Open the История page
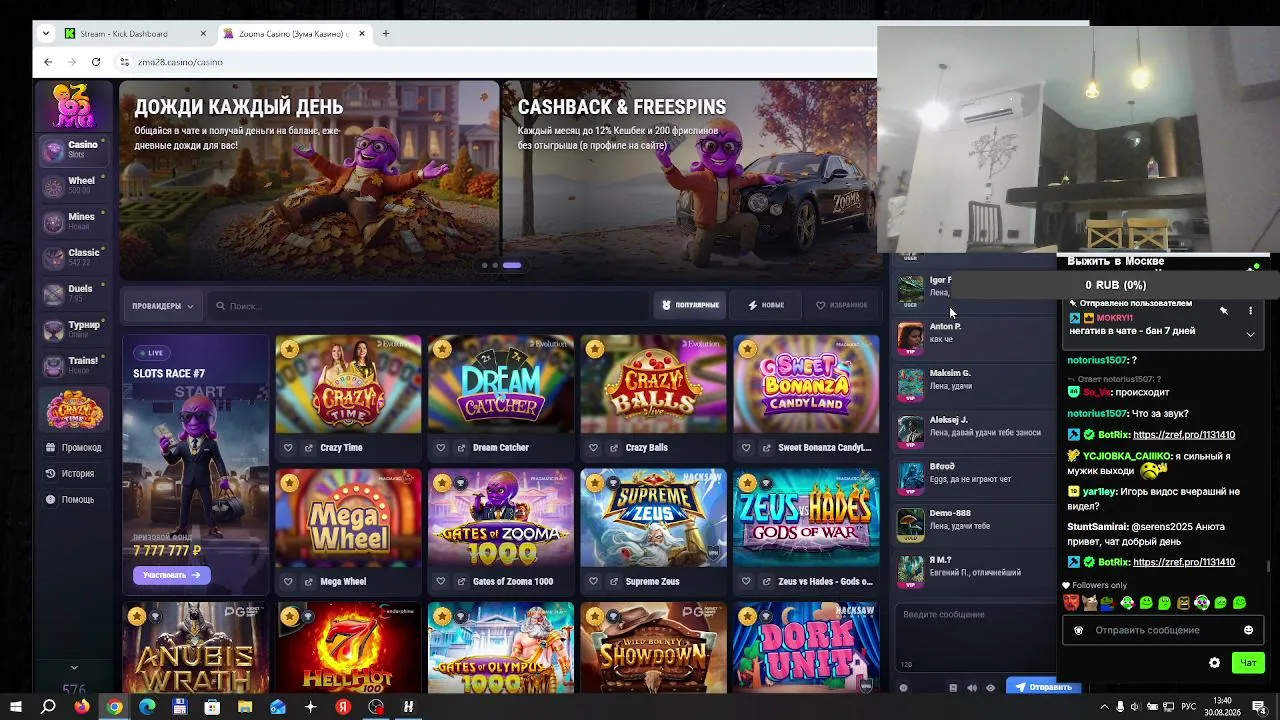1280x720 pixels. tap(70, 474)
